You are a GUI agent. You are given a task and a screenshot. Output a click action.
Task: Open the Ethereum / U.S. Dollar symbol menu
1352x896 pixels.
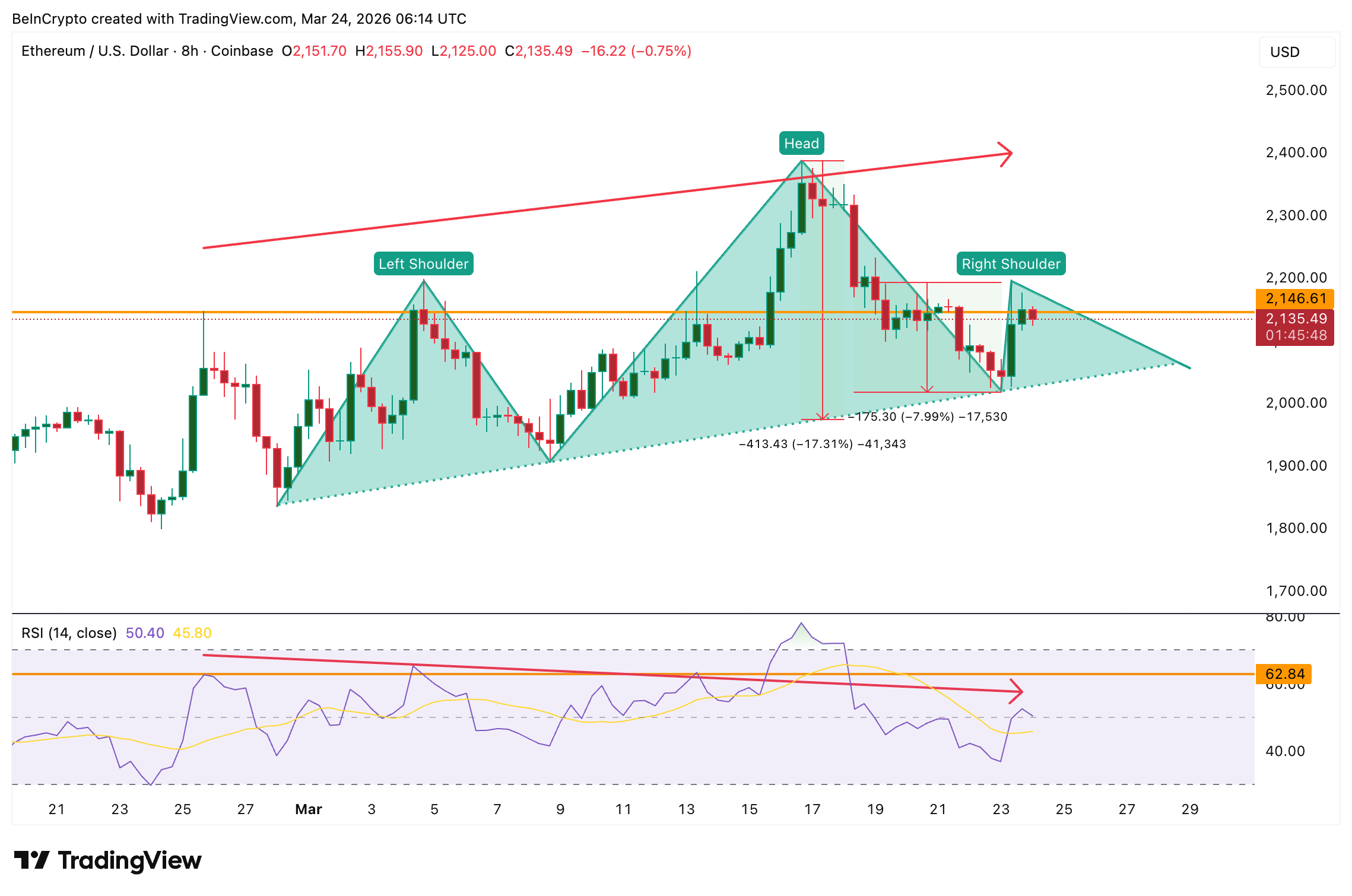tap(94, 51)
